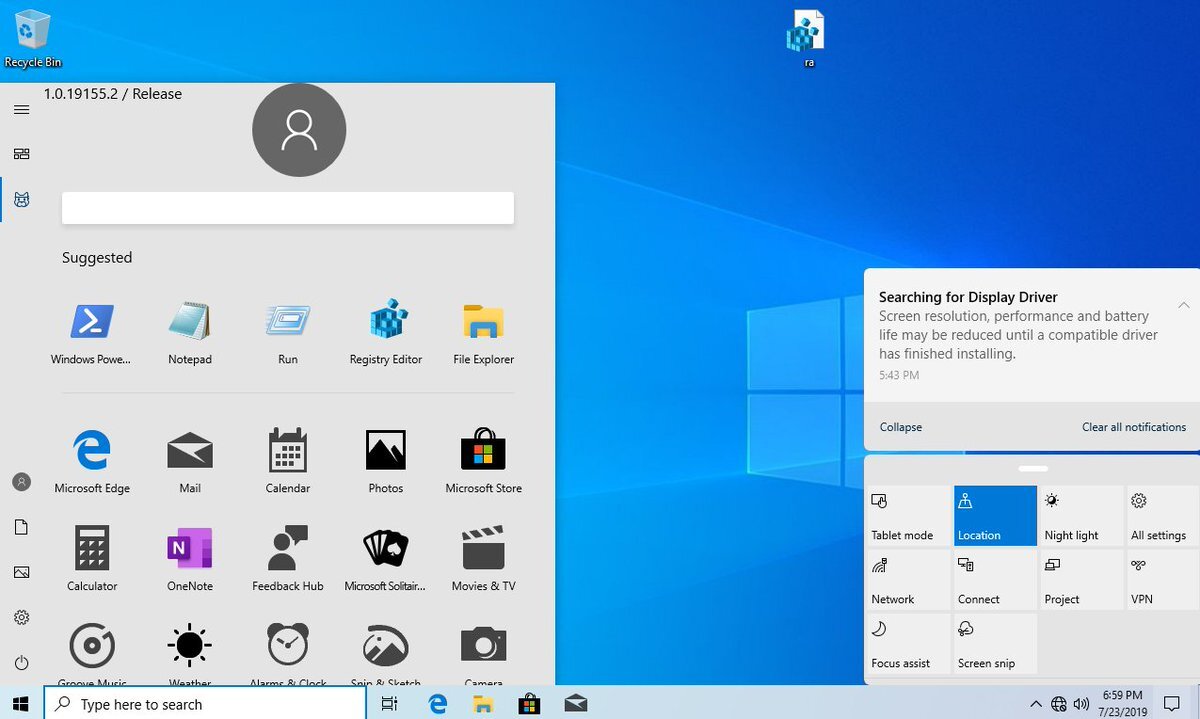The height and width of the screenshot is (719, 1200).
Task: Click the large user avatar circle
Action: 299,130
